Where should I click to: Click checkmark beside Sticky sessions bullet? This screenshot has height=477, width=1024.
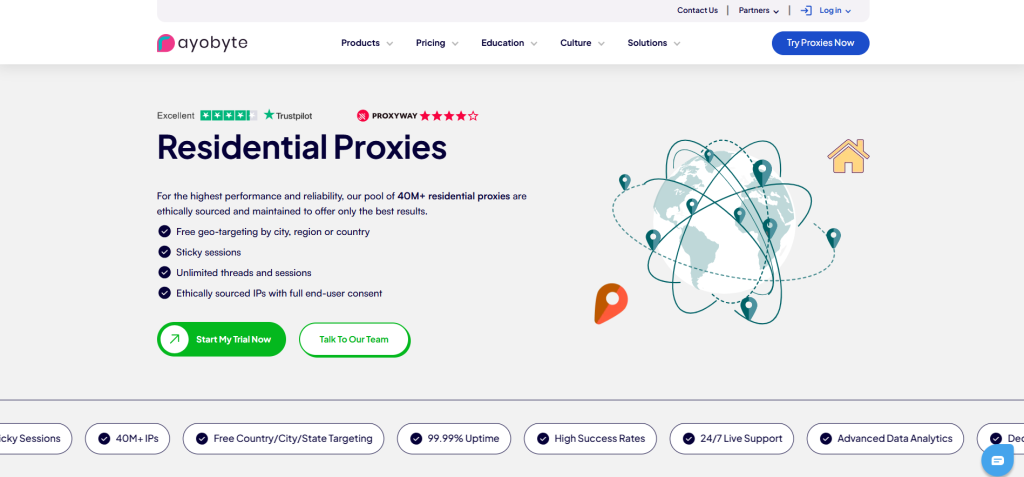click(x=164, y=252)
